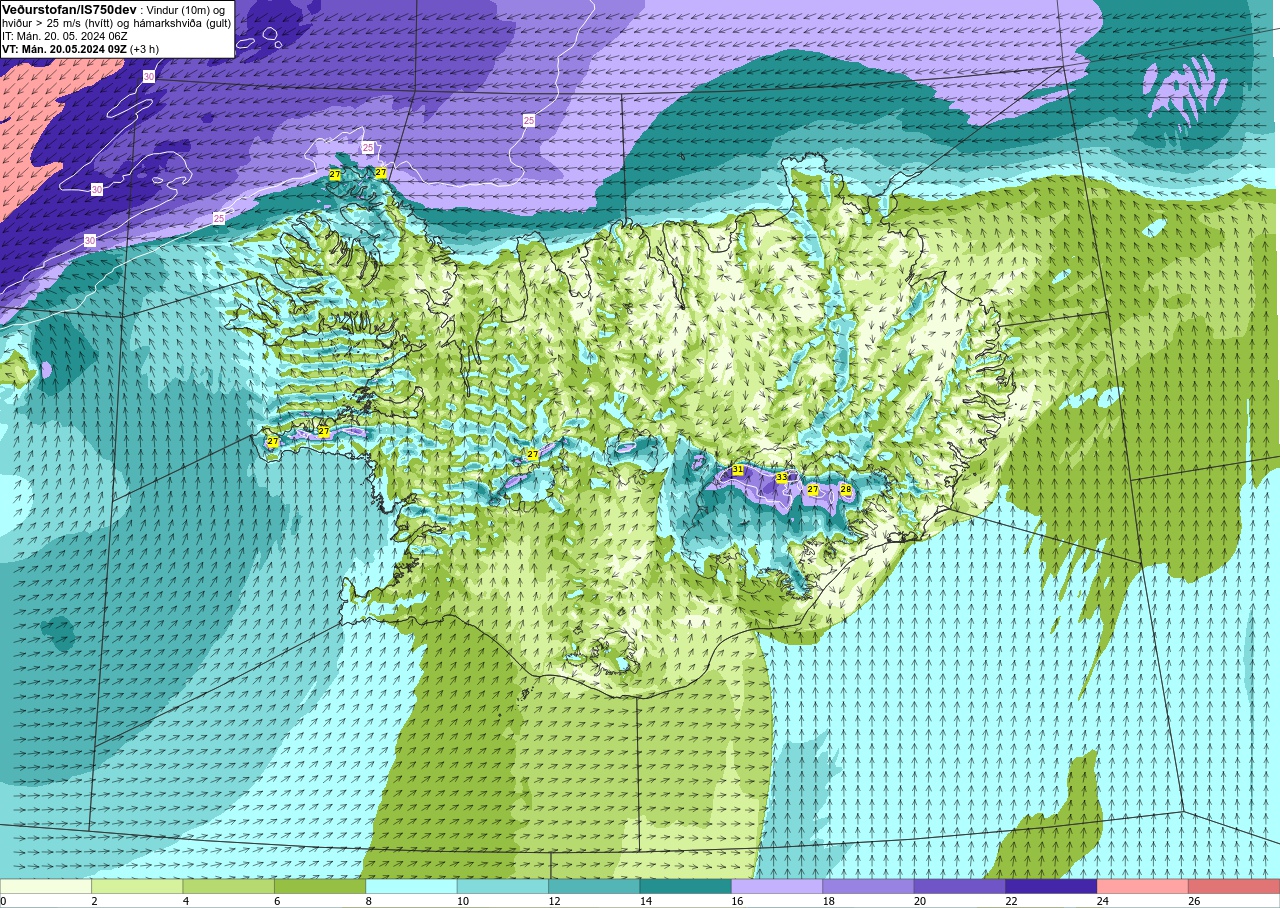Click the legend scale label 0
Screen dimensions: 1280x908
[3, 901]
